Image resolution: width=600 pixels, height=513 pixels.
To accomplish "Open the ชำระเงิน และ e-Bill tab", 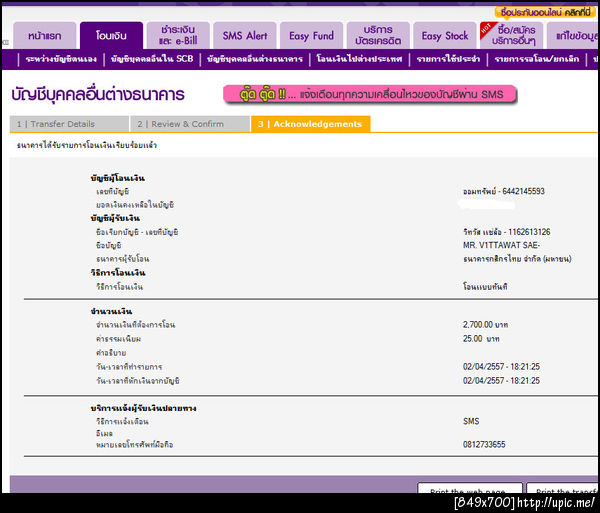I will (178, 36).
